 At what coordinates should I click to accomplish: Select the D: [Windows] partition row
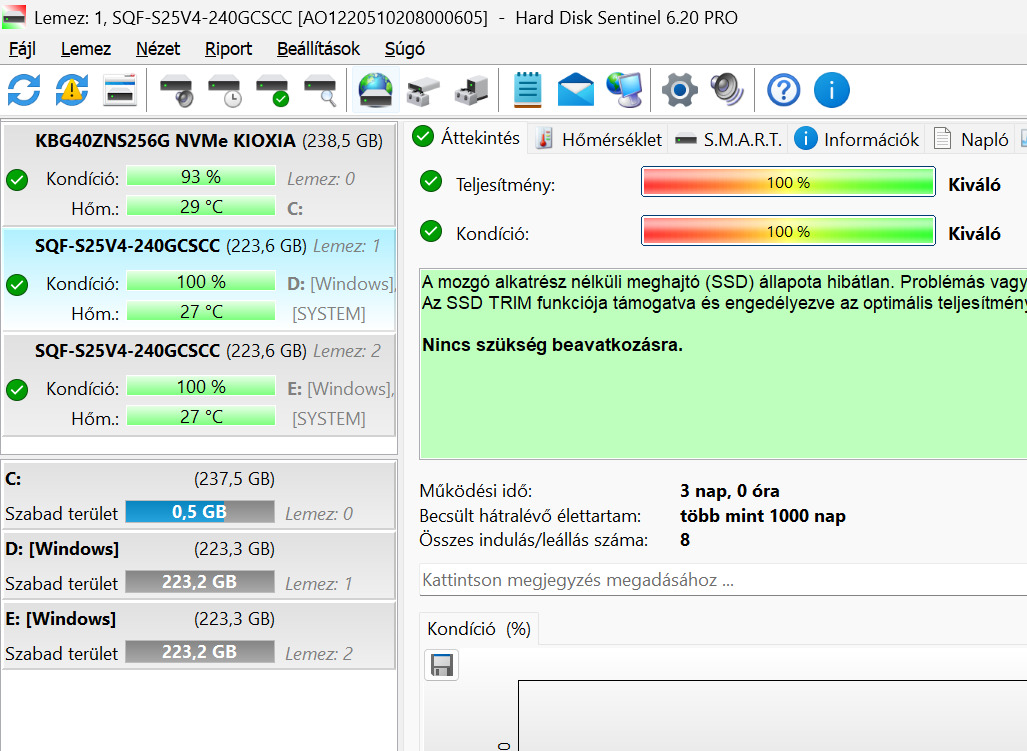coord(199,565)
